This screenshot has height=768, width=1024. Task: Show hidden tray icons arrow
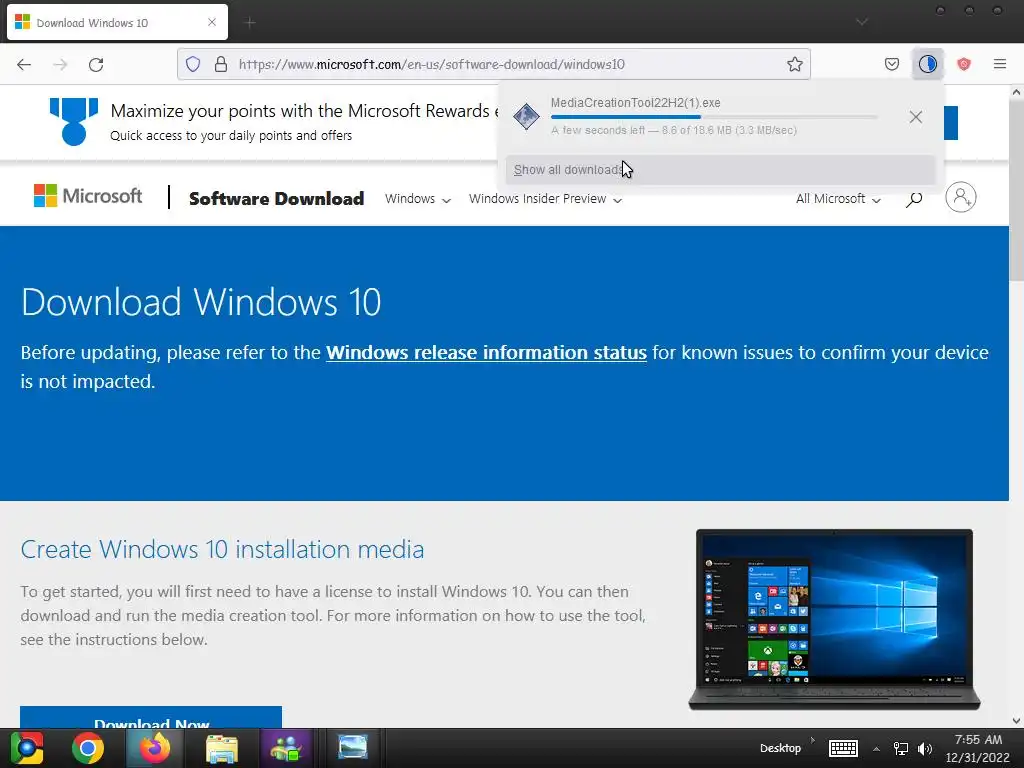pos(876,749)
